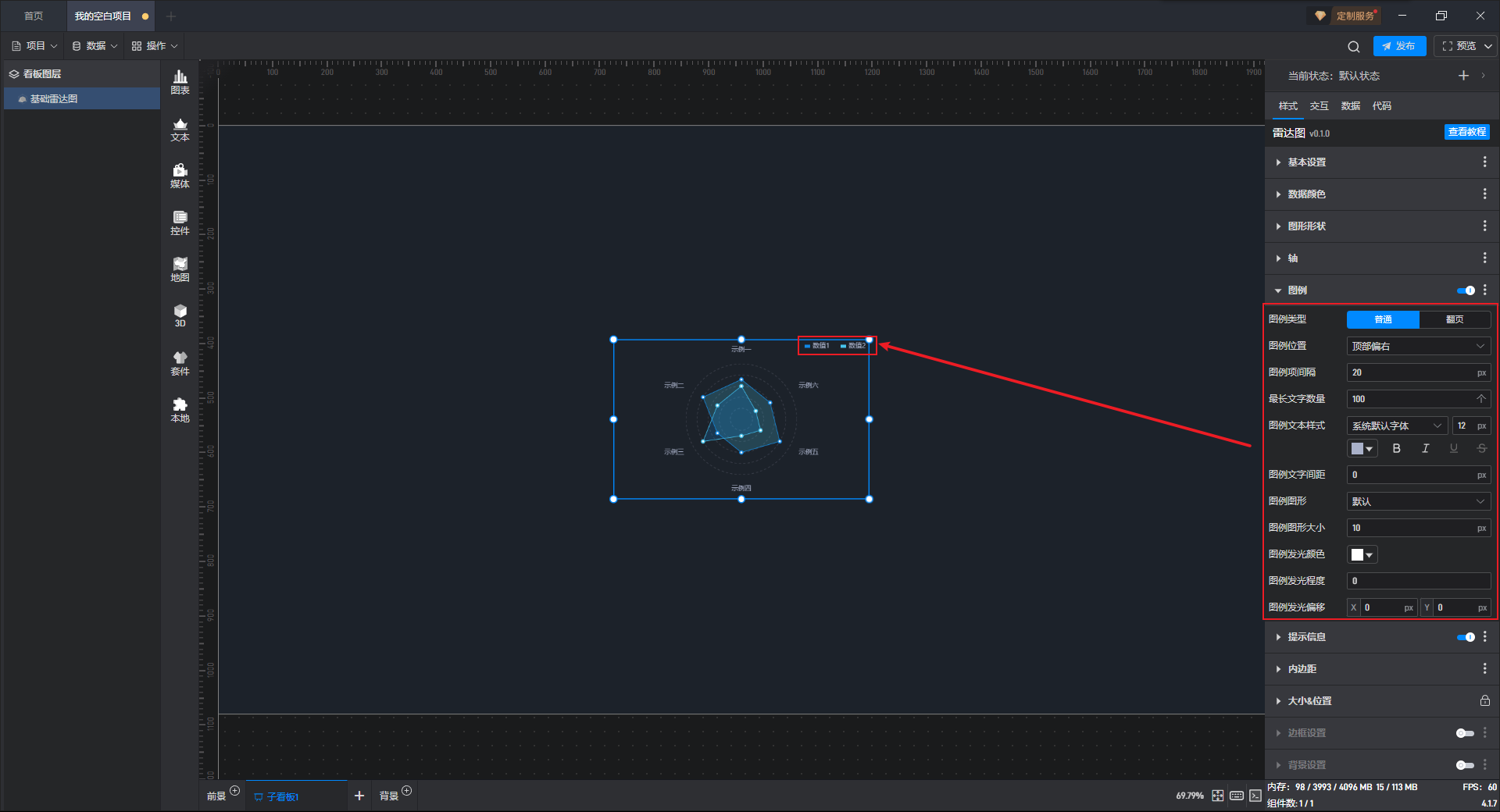Image resolution: width=1500 pixels, height=812 pixels.
Task: Open the 项目 menu
Action: tap(34, 46)
